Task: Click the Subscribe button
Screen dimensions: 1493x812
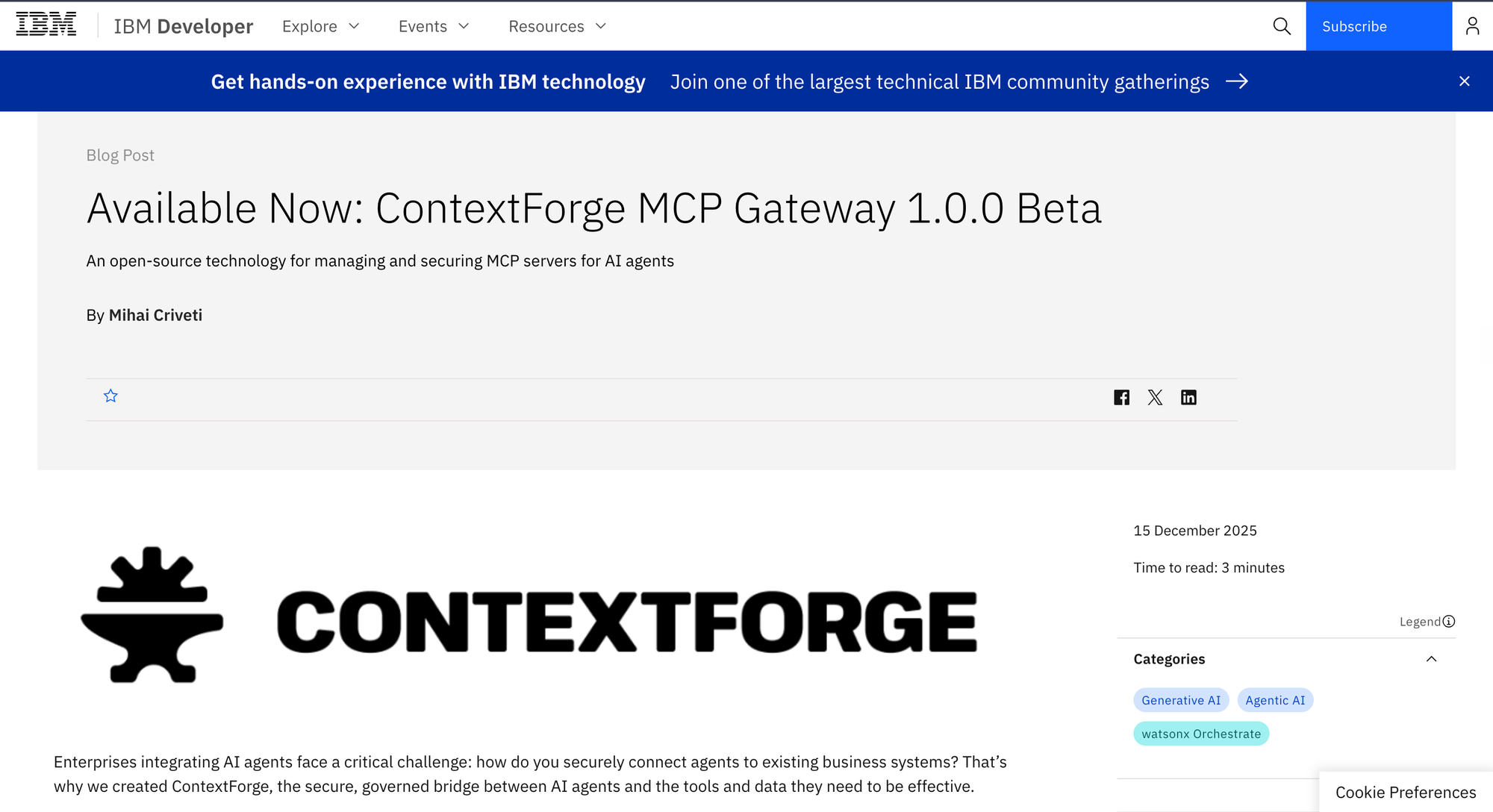Action: (x=1379, y=26)
